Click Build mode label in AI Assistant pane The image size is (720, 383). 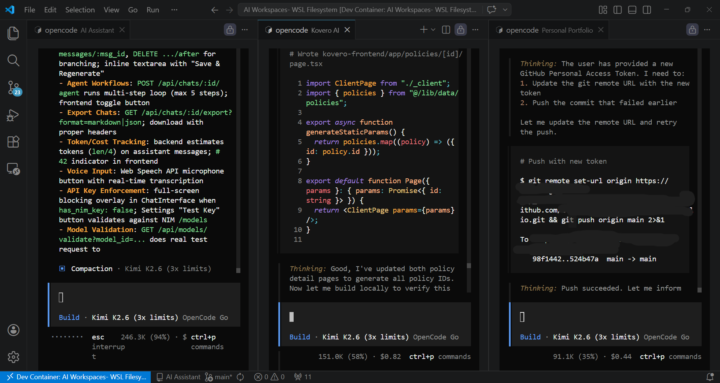pos(69,317)
